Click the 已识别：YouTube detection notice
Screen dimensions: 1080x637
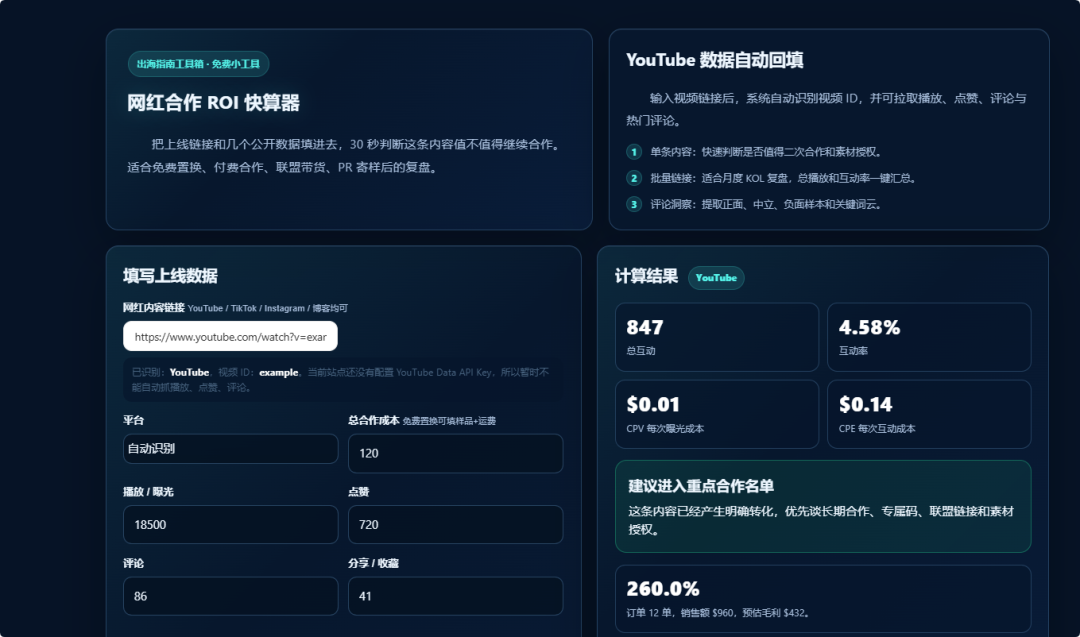[x=344, y=379]
